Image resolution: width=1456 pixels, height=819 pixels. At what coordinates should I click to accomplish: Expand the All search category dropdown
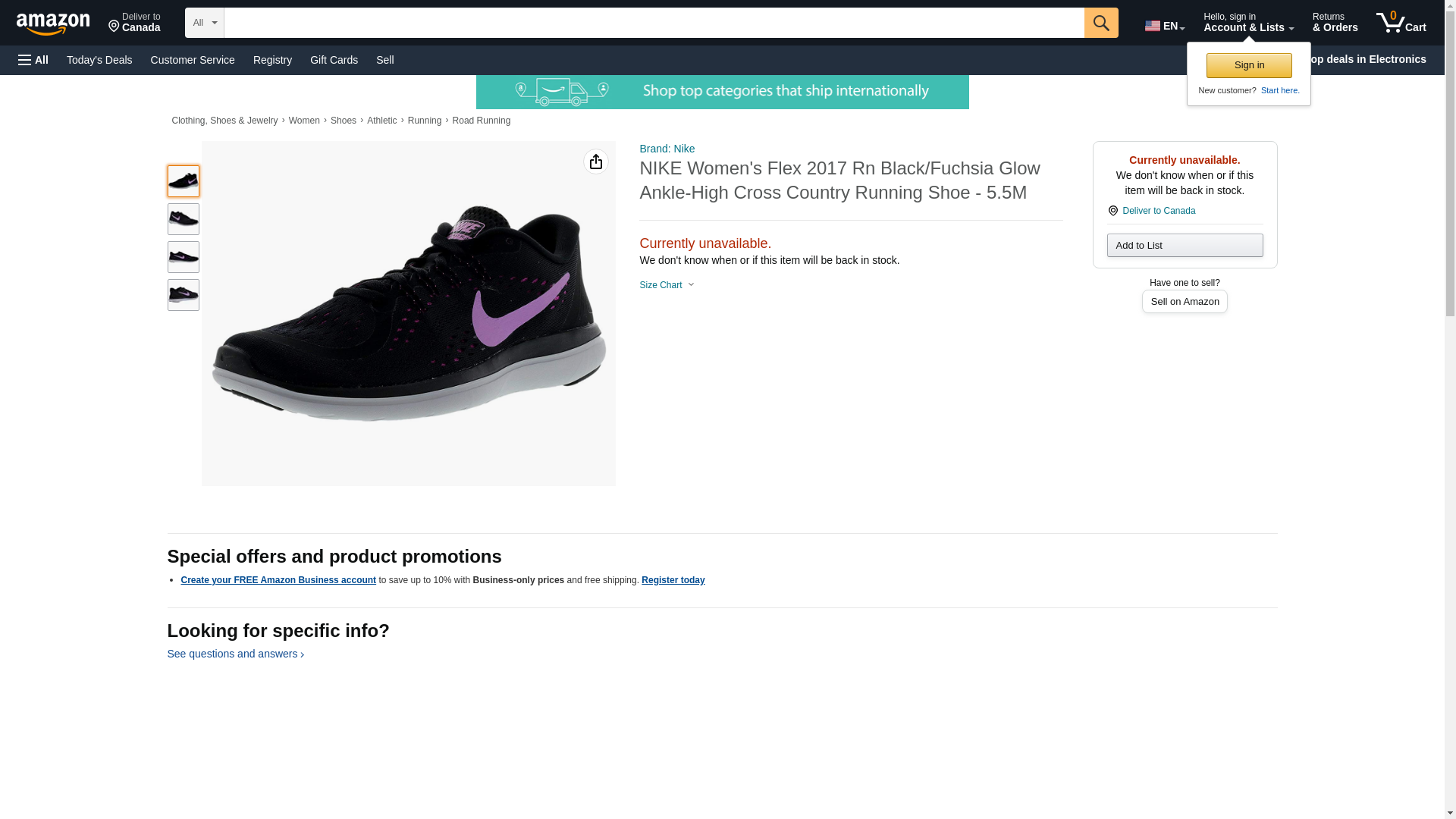click(x=204, y=23)
